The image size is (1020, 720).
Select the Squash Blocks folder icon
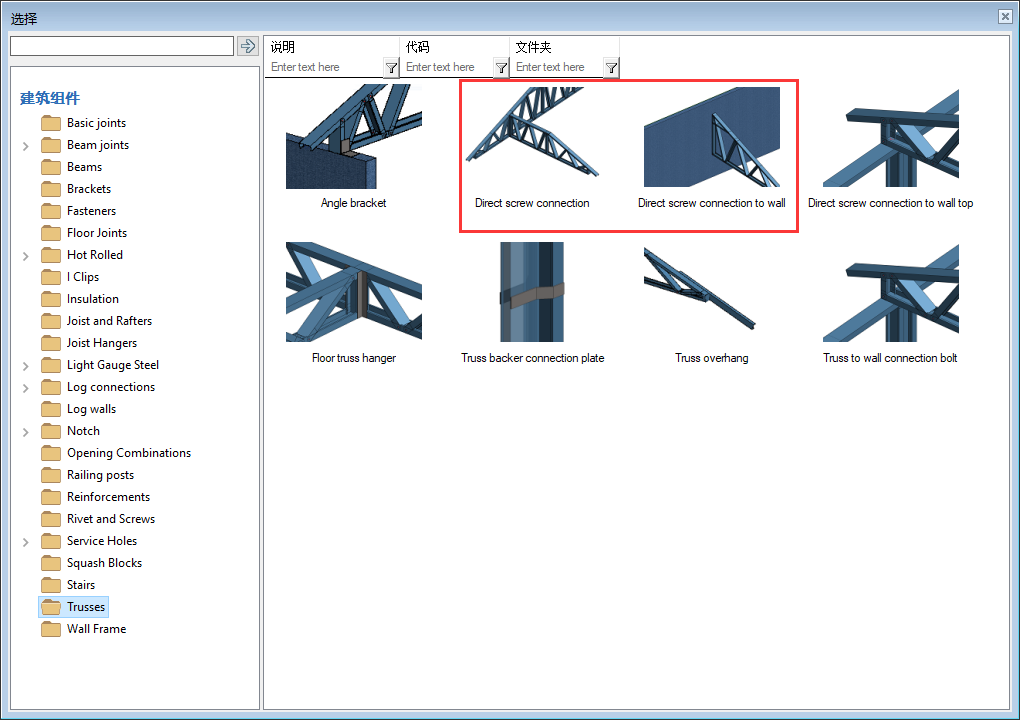coord(51,563)
